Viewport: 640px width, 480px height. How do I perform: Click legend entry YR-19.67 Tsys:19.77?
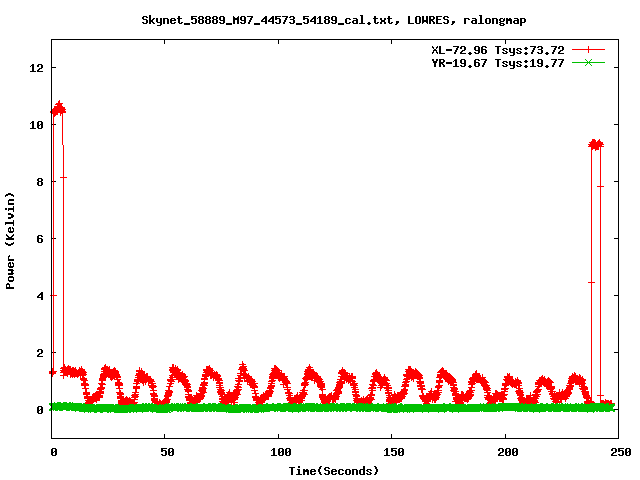(x=498, y=63)
